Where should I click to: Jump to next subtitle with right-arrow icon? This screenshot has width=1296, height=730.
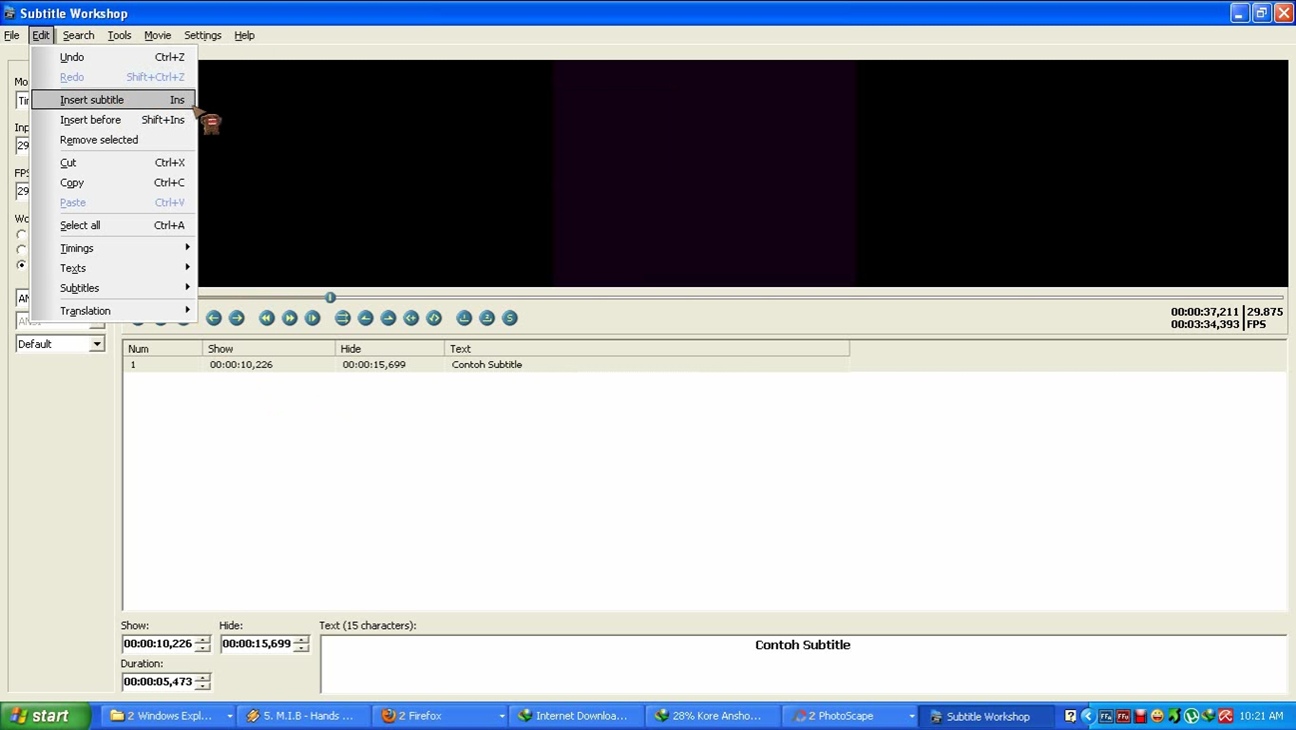pyautogui.click(x=237, y=318)
